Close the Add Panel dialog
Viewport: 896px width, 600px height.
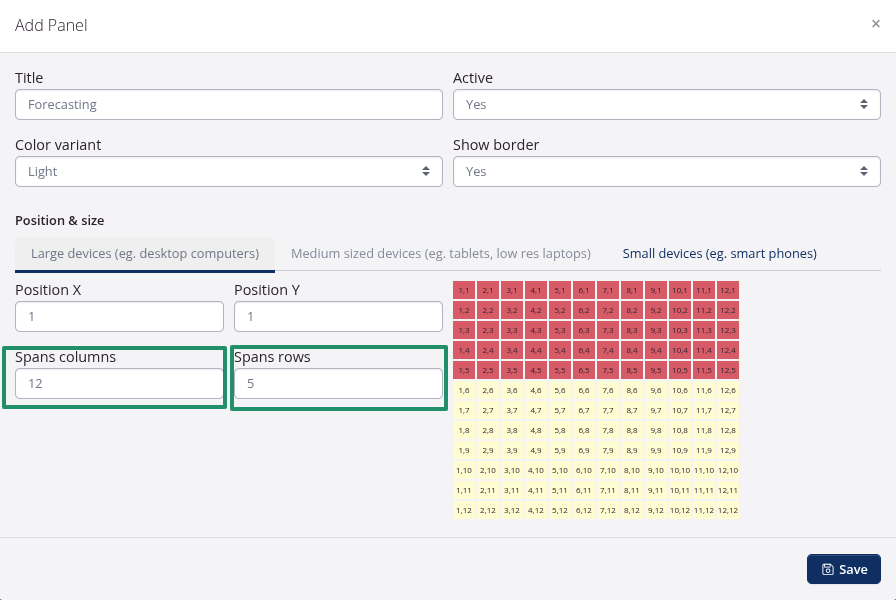[875, 24]
